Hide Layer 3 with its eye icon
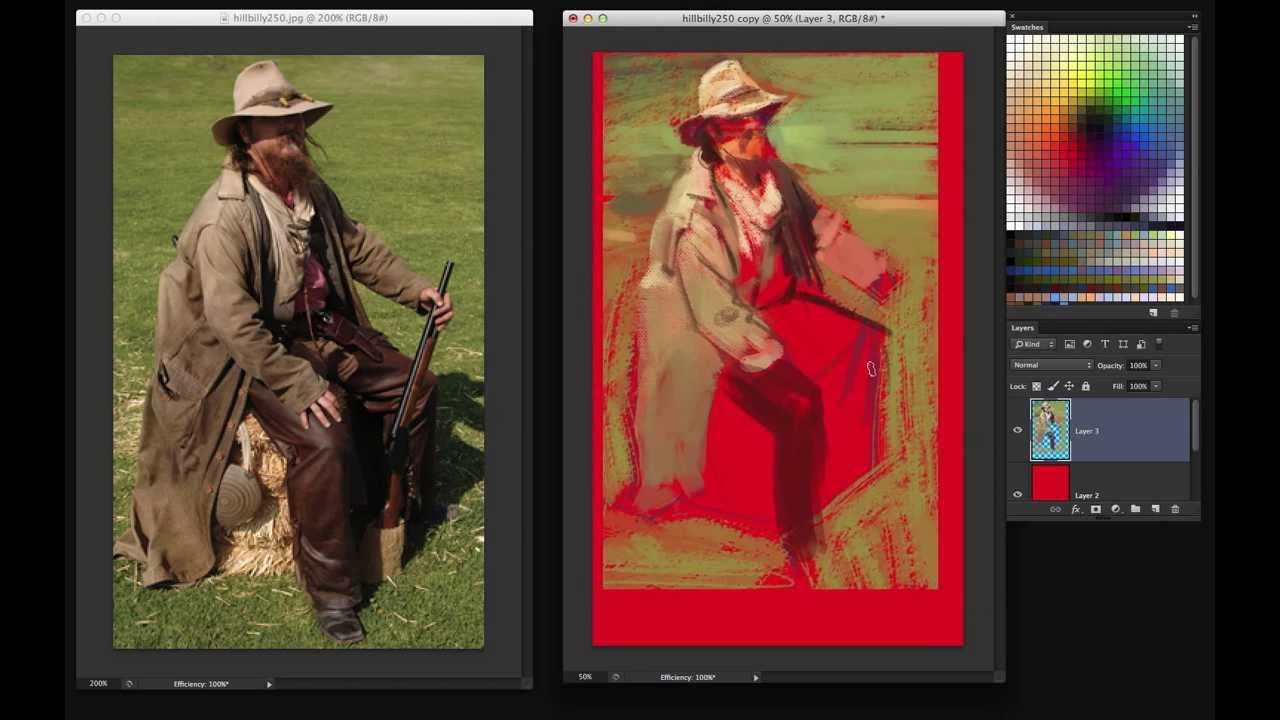Viewport: 1280px width, 720px height. pyautogui.click(x=1018, y=431)
